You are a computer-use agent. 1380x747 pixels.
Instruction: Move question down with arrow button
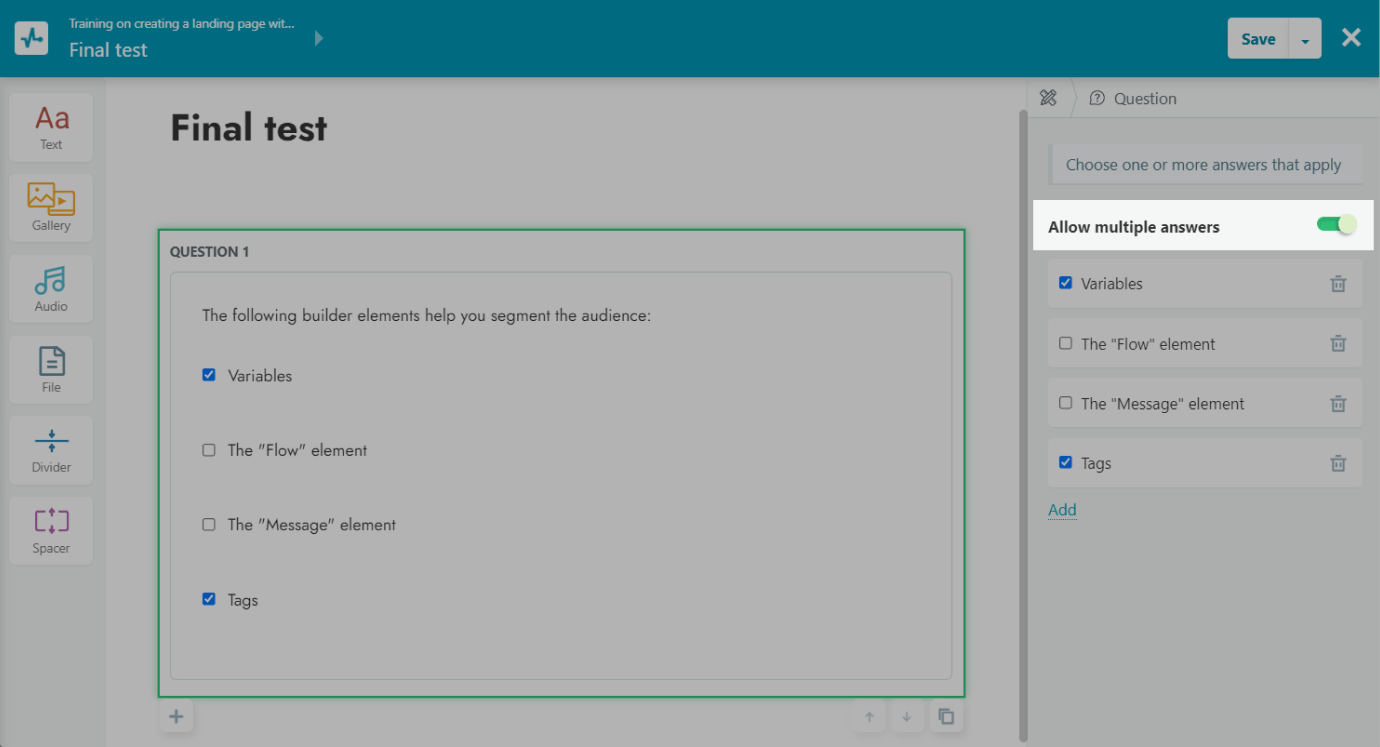point(907,717)
